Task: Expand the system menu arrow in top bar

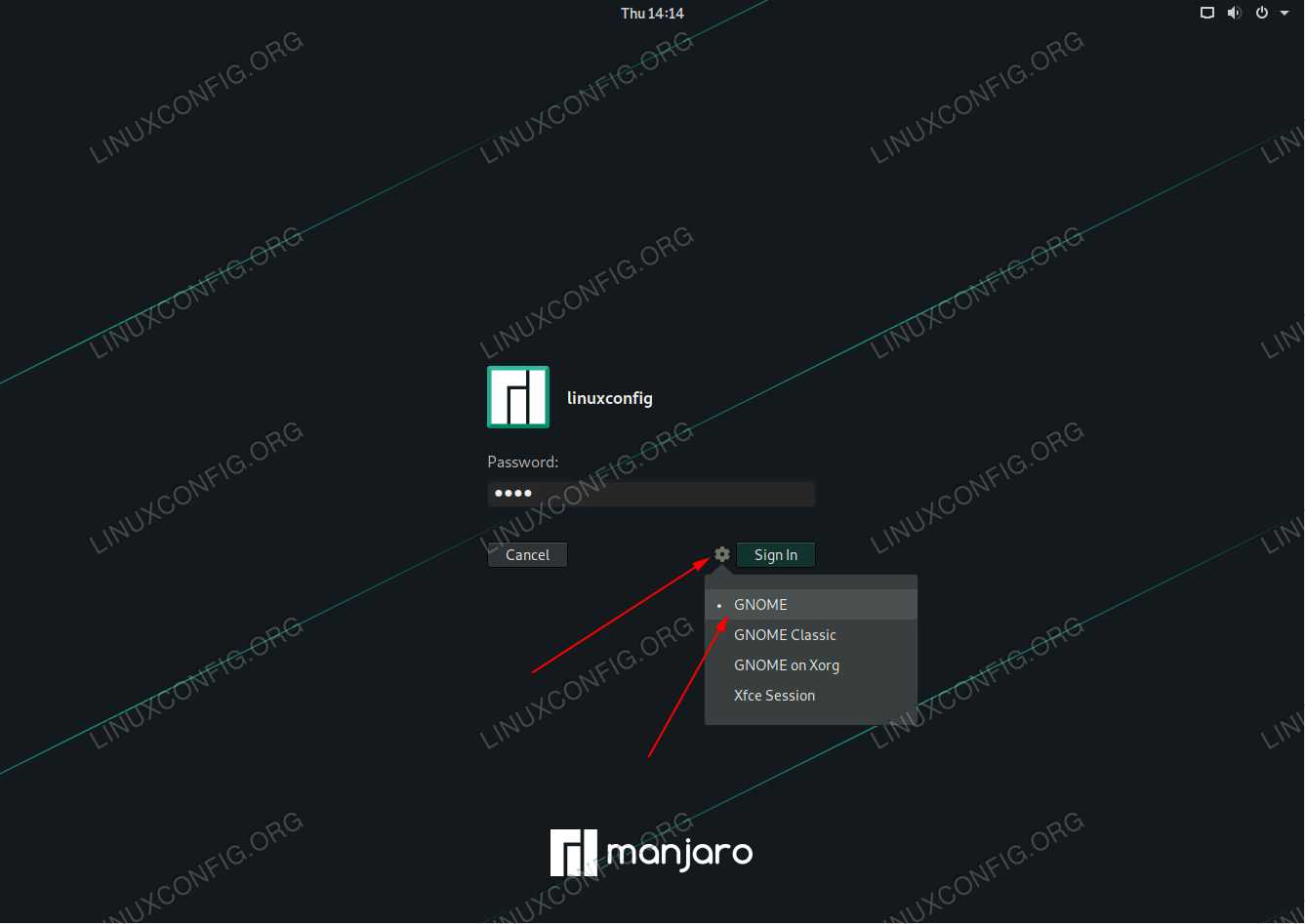Action: (1285, 13)
